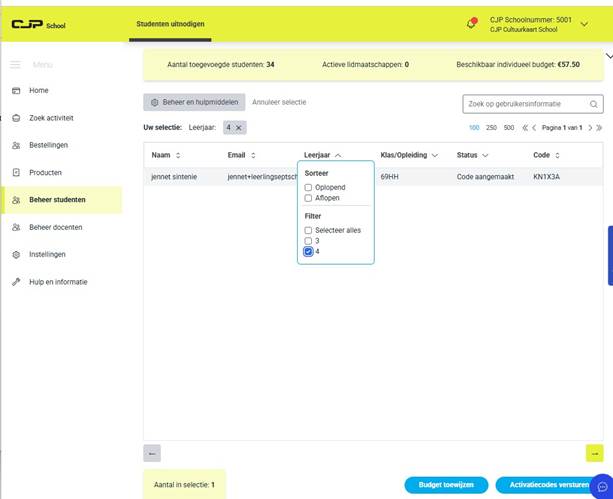
Task: Open Bestellingen menu item
Action: (x=48, y=145)
